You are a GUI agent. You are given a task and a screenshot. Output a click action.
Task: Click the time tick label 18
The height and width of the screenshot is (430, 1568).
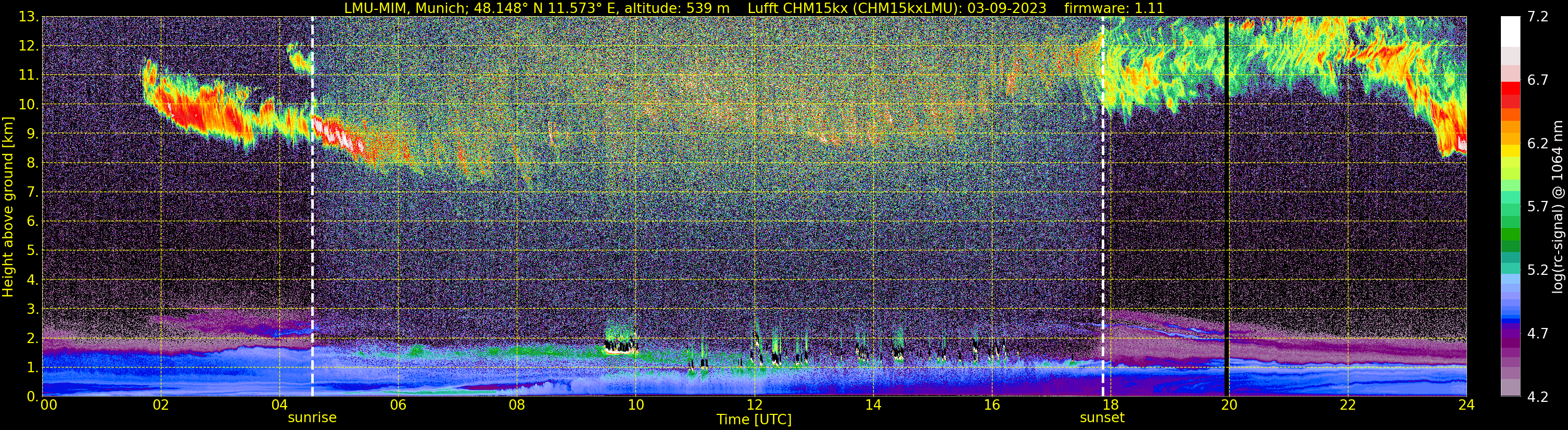coord(1110,406)
